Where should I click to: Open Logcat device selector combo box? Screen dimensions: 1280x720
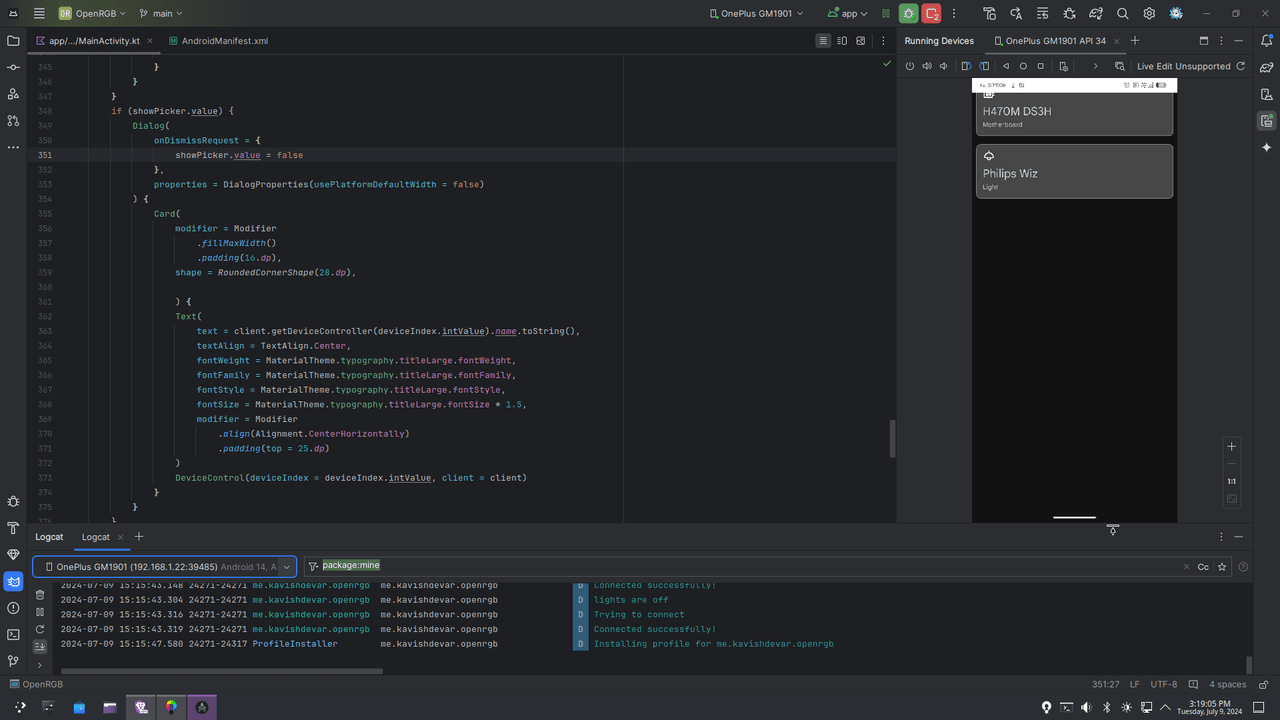[165, 566]
